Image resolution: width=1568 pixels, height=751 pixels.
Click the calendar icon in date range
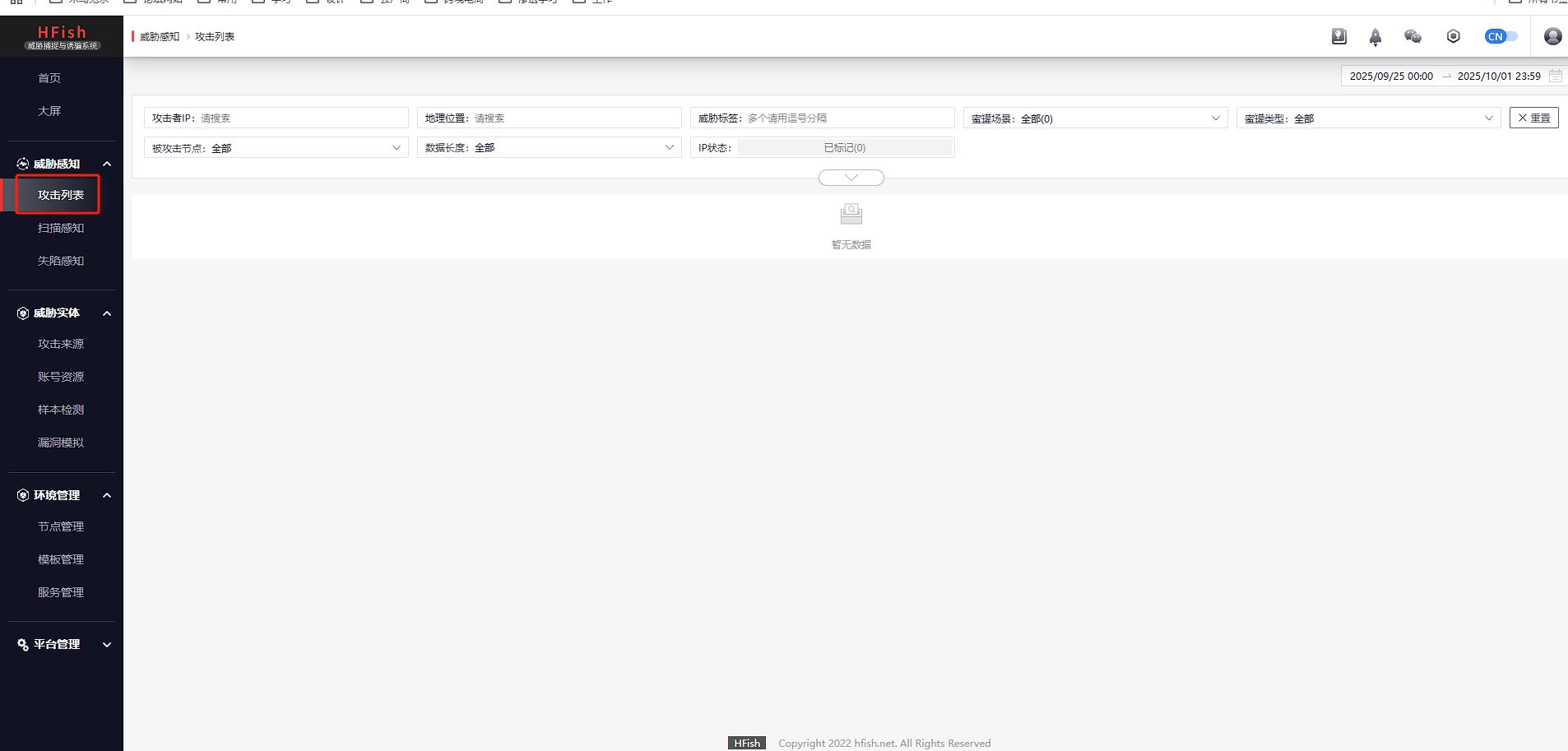[1556, 76]
